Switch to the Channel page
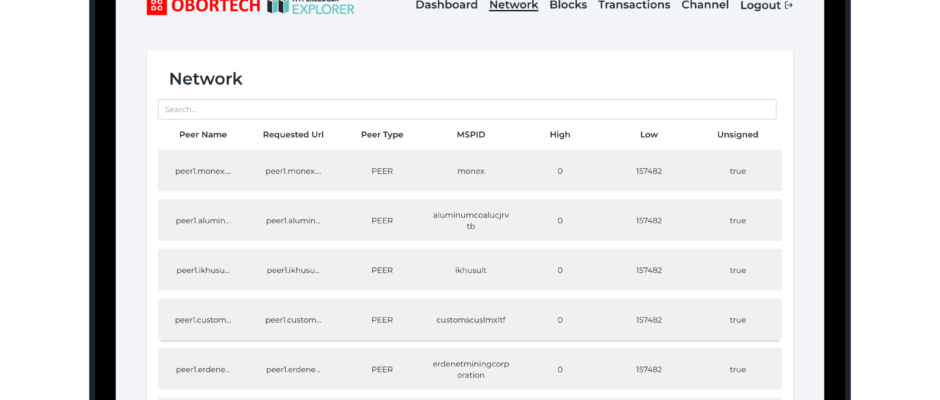The width and height of the screenshot is (940, 400). coord(705,5)
